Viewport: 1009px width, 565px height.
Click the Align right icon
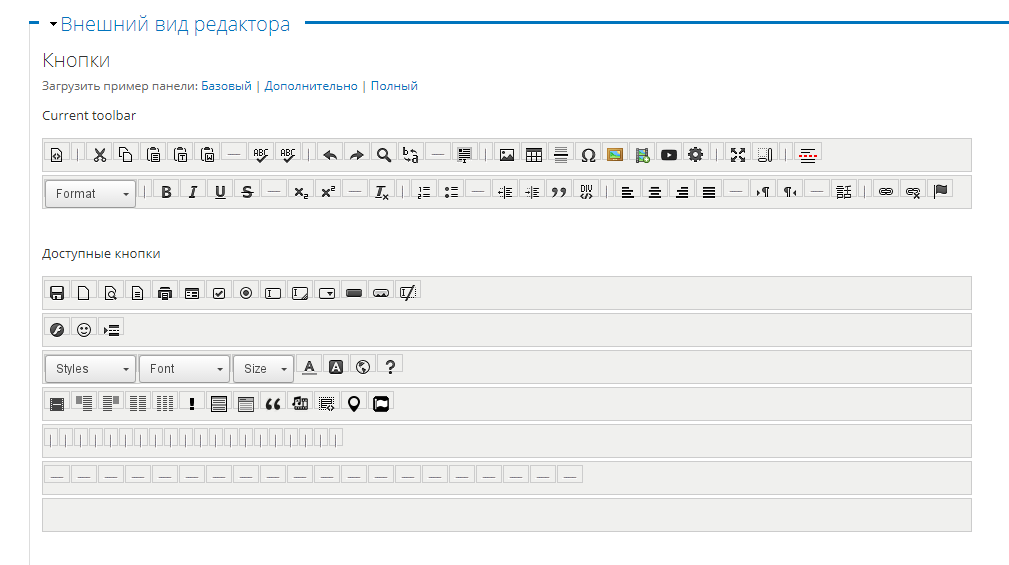click(x=681, y=192)
